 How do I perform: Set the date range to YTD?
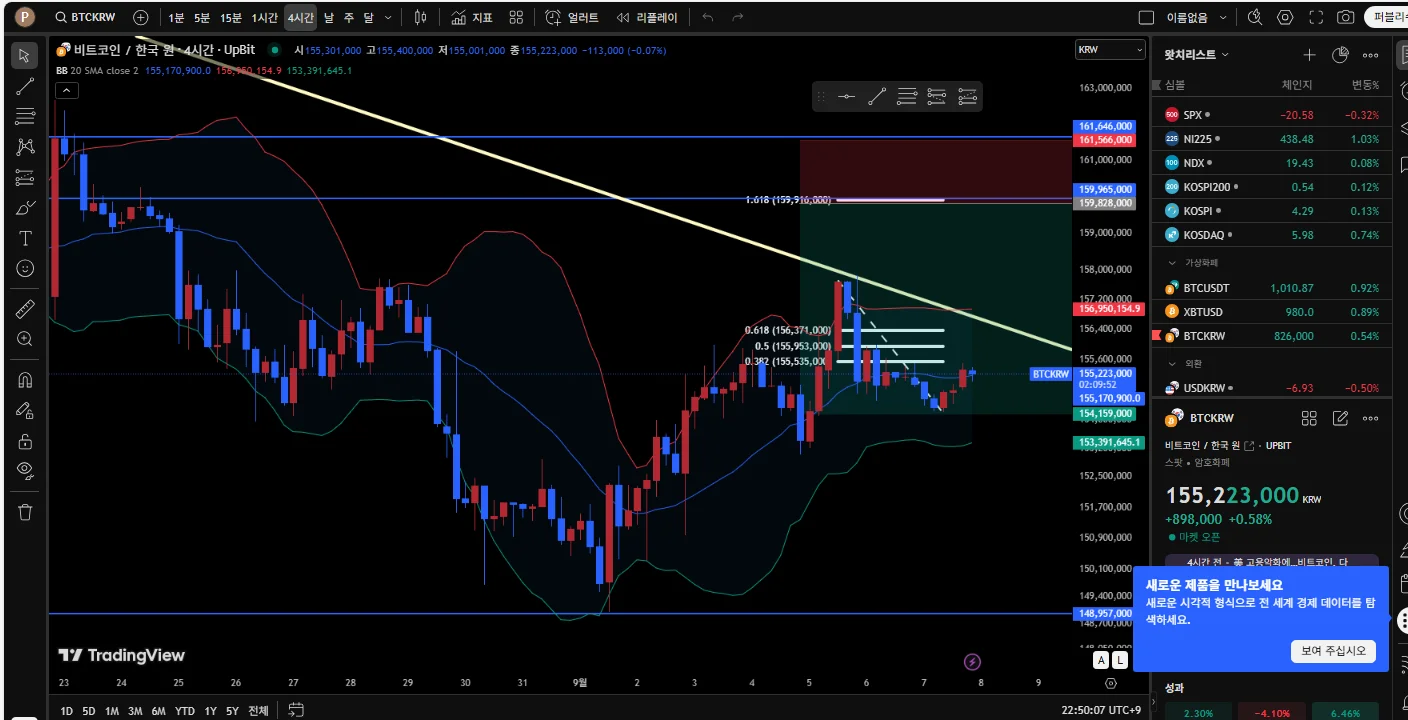pyautogui.click(x=184, y=711)
